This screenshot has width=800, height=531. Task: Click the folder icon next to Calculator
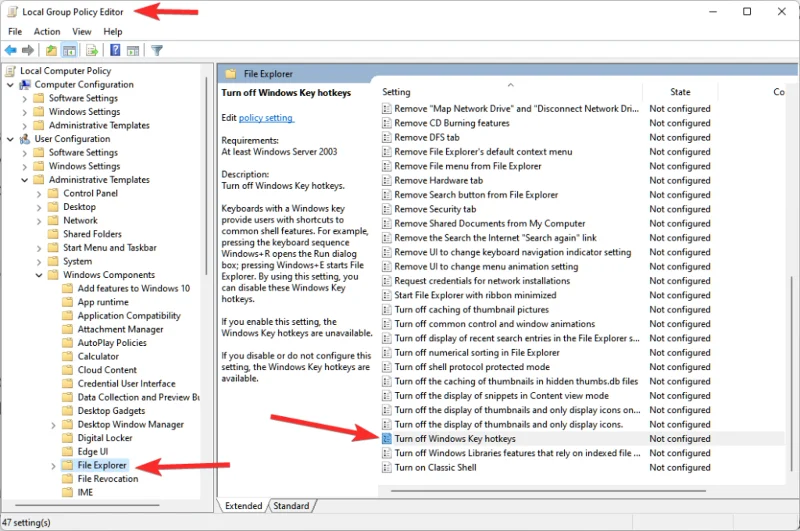[x=67, y=356]
